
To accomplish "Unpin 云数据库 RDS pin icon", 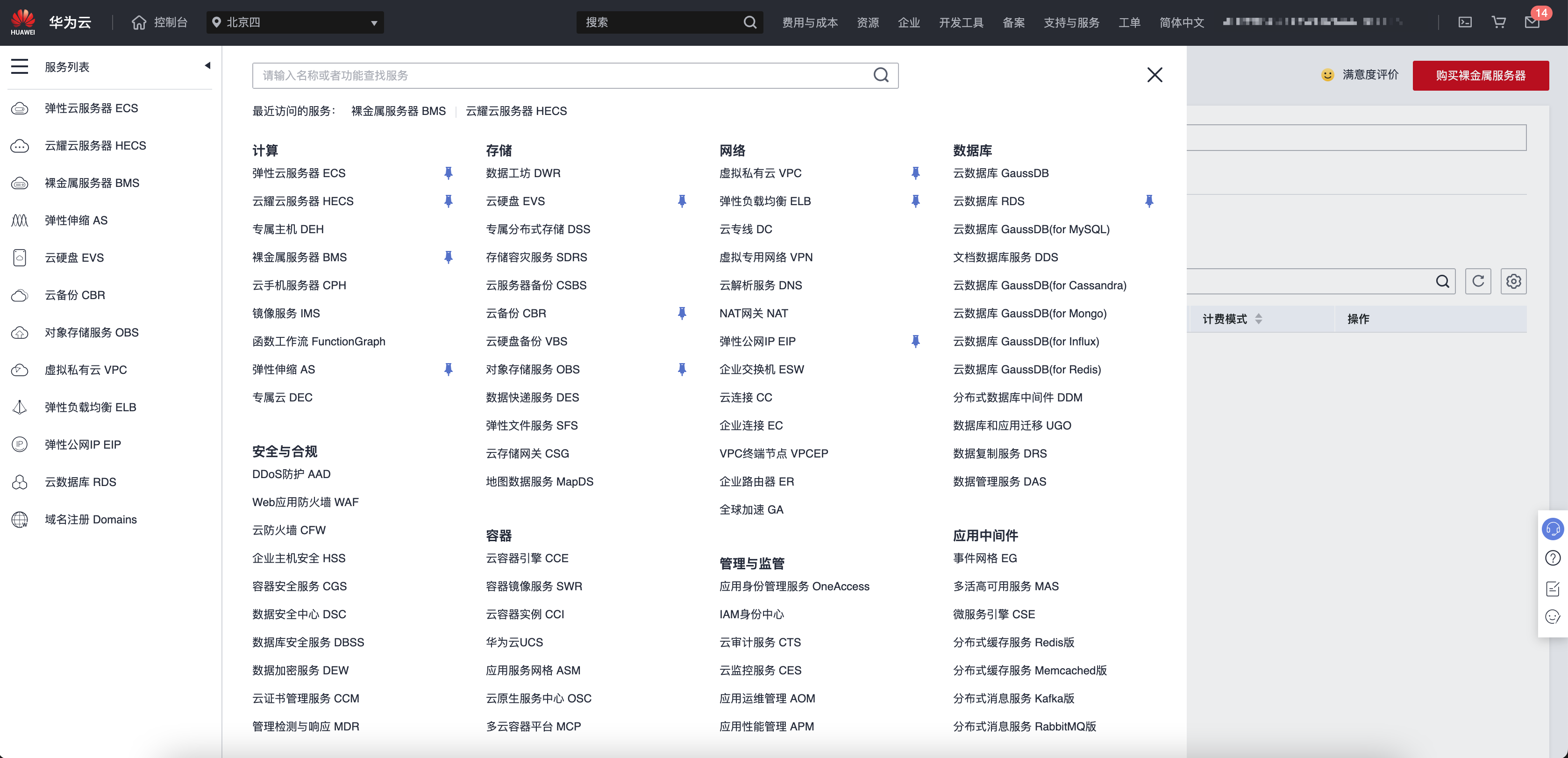I will [1148, 201].
